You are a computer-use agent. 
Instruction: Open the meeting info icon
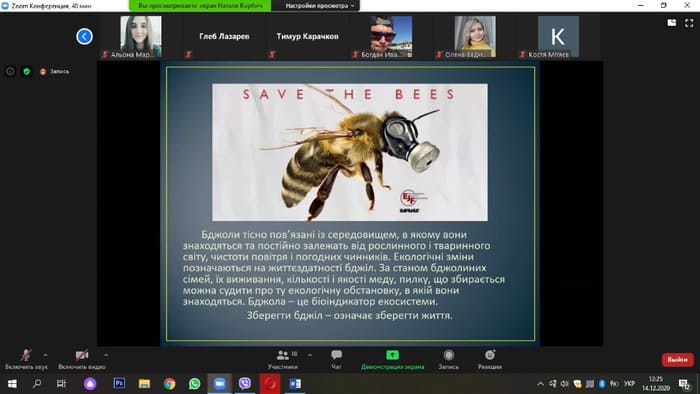pos(10,71)
